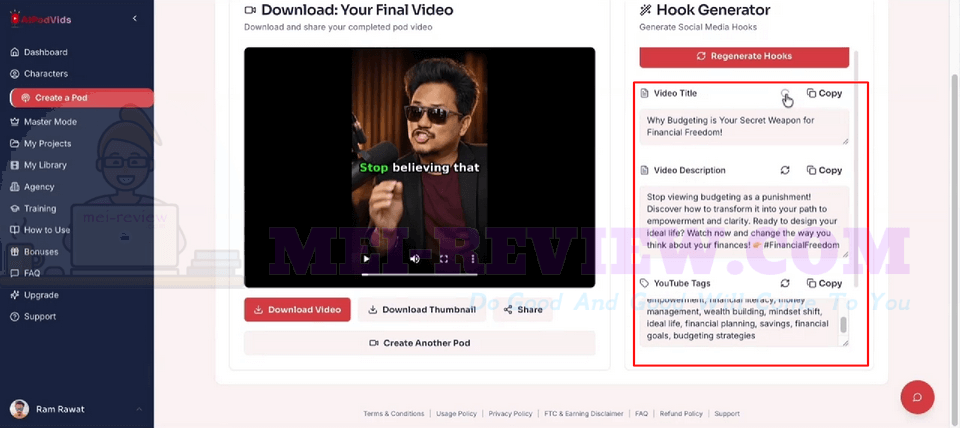
Task: Click the Download Video button
Action: (298, 310)
